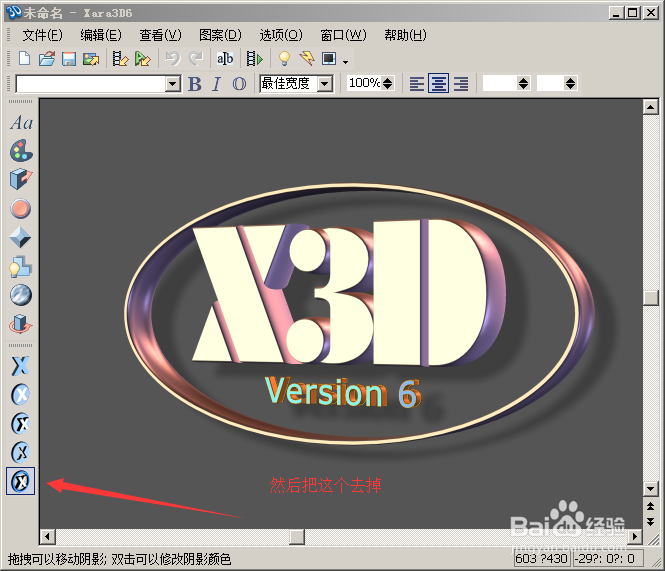The height and width of the screenshot is (571, 665).
Task: Open a file with folder icon
Action: coord(47,58)
